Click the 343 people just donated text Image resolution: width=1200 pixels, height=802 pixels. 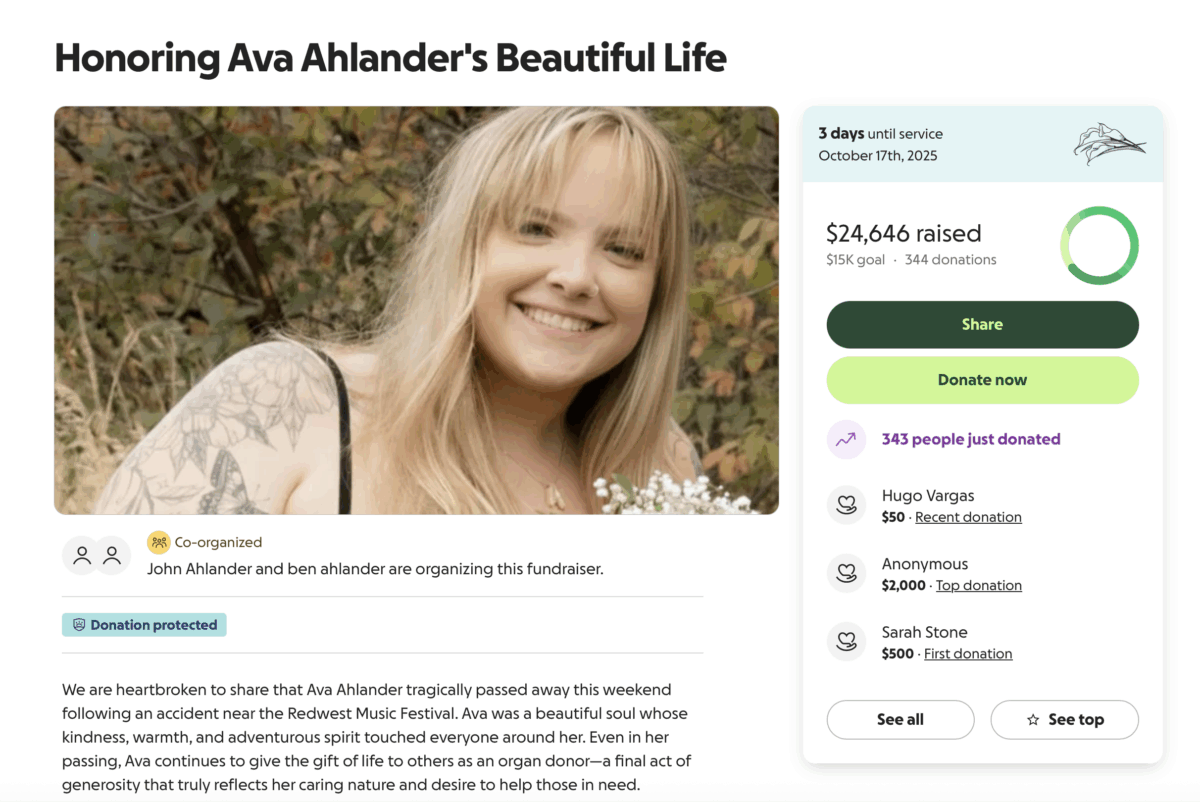pos(971,439)
